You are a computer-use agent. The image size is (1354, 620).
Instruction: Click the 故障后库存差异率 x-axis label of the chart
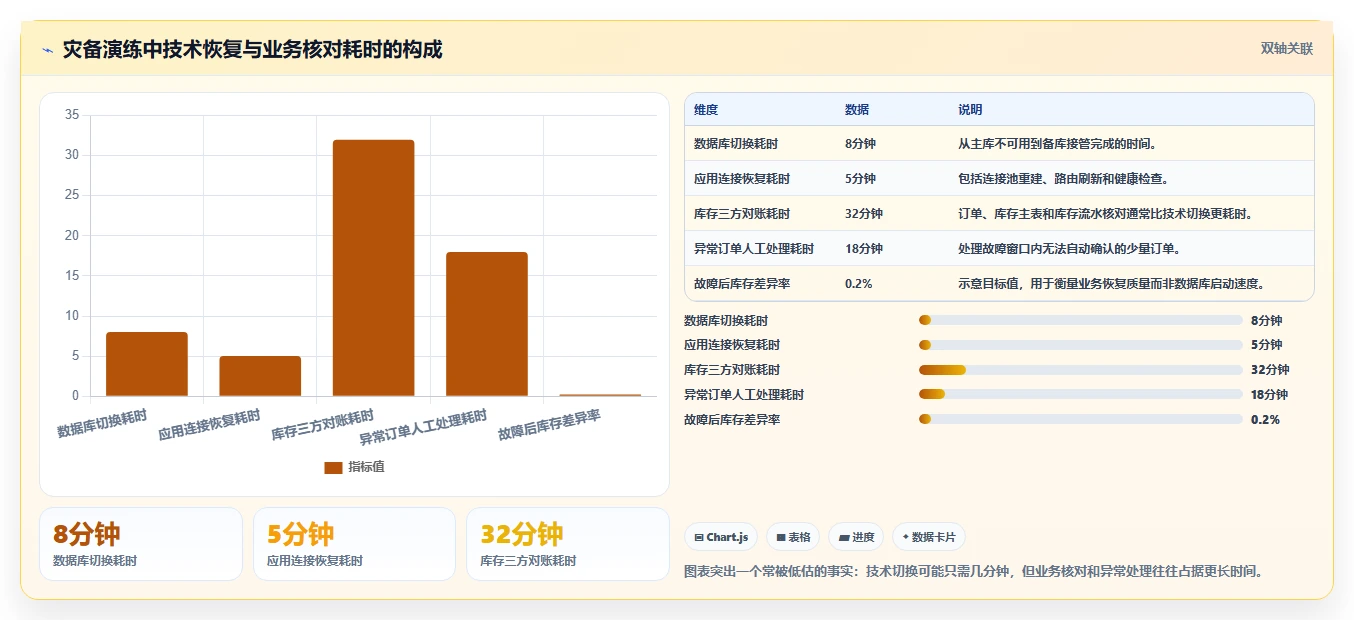550,425
